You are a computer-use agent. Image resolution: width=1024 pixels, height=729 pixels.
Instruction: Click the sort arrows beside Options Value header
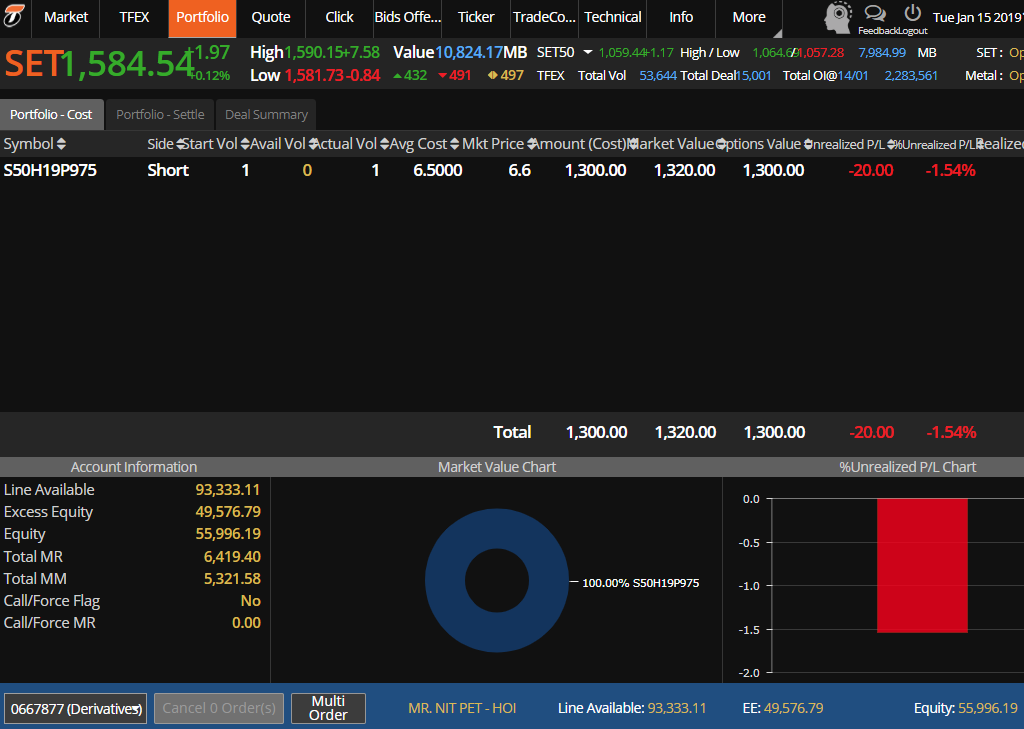(x=808, y=144)
